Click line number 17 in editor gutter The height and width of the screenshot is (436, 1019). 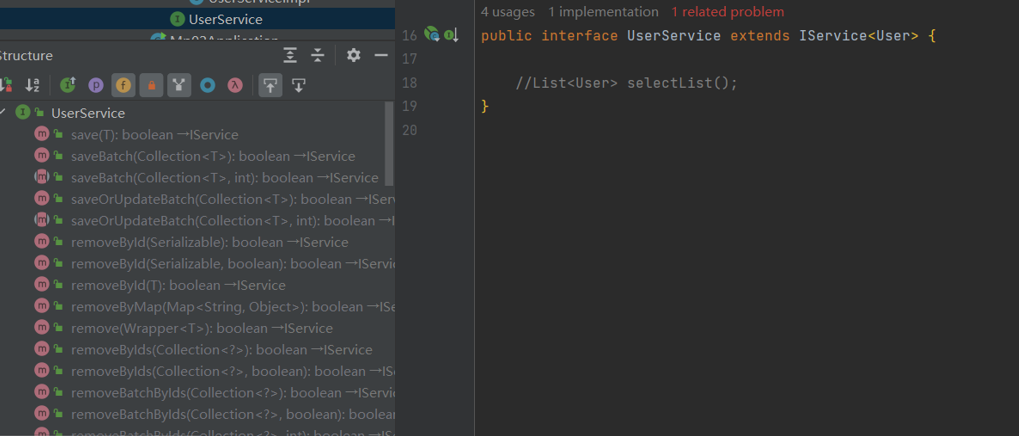click(x=409, y=60)
